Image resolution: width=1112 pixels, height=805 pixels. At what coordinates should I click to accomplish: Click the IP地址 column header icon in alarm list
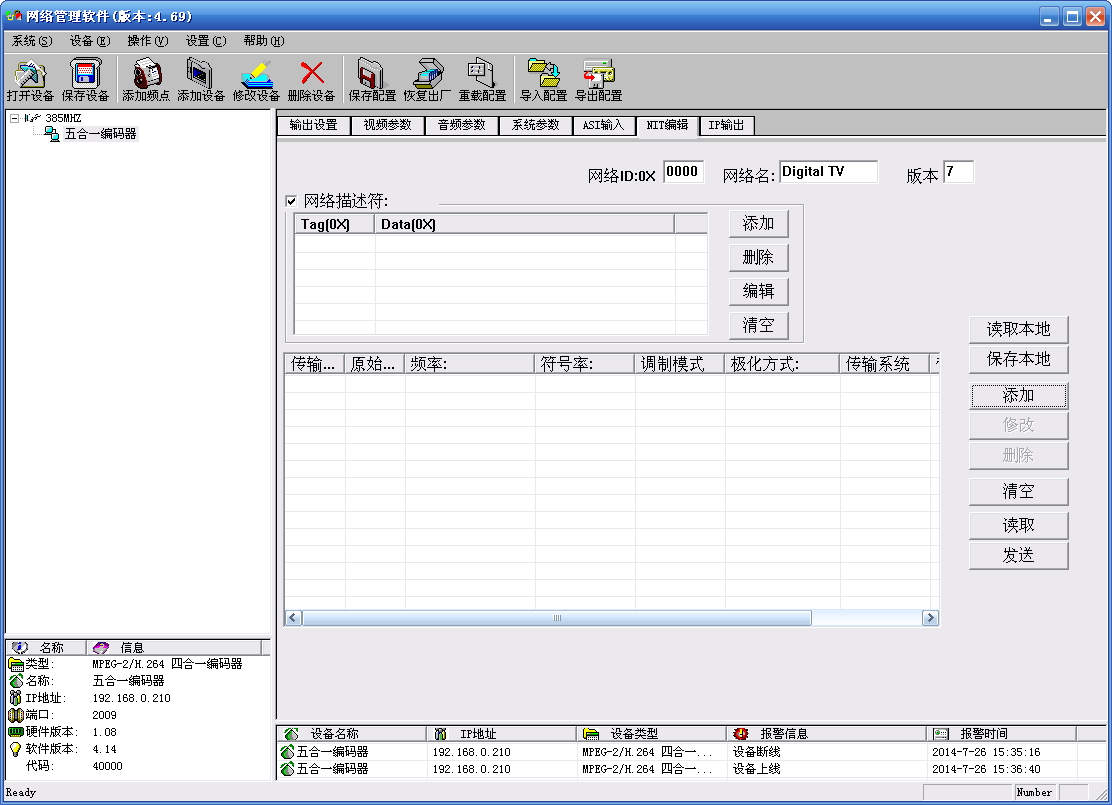tap(440, 733)
